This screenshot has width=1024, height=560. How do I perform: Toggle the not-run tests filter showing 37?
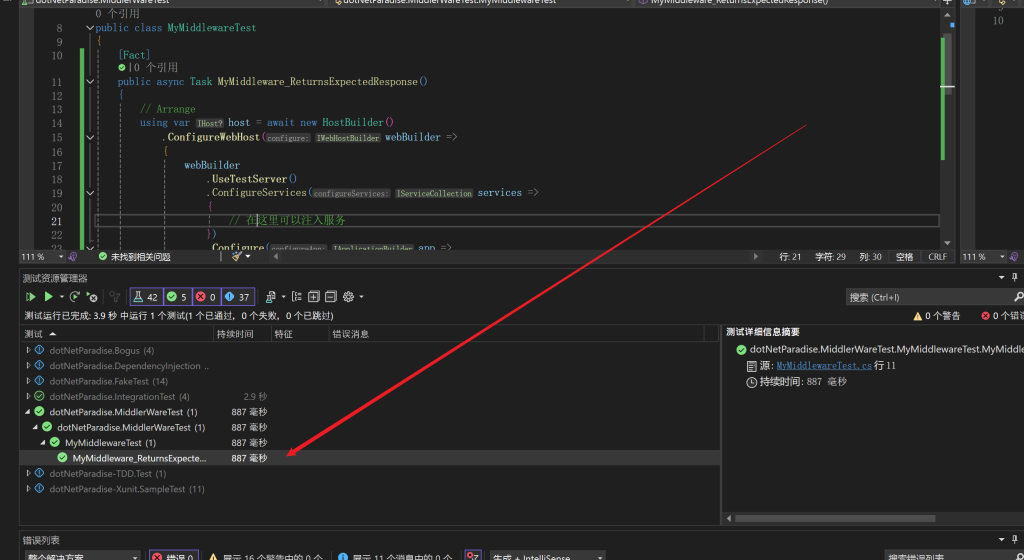[x=238, y=297]
